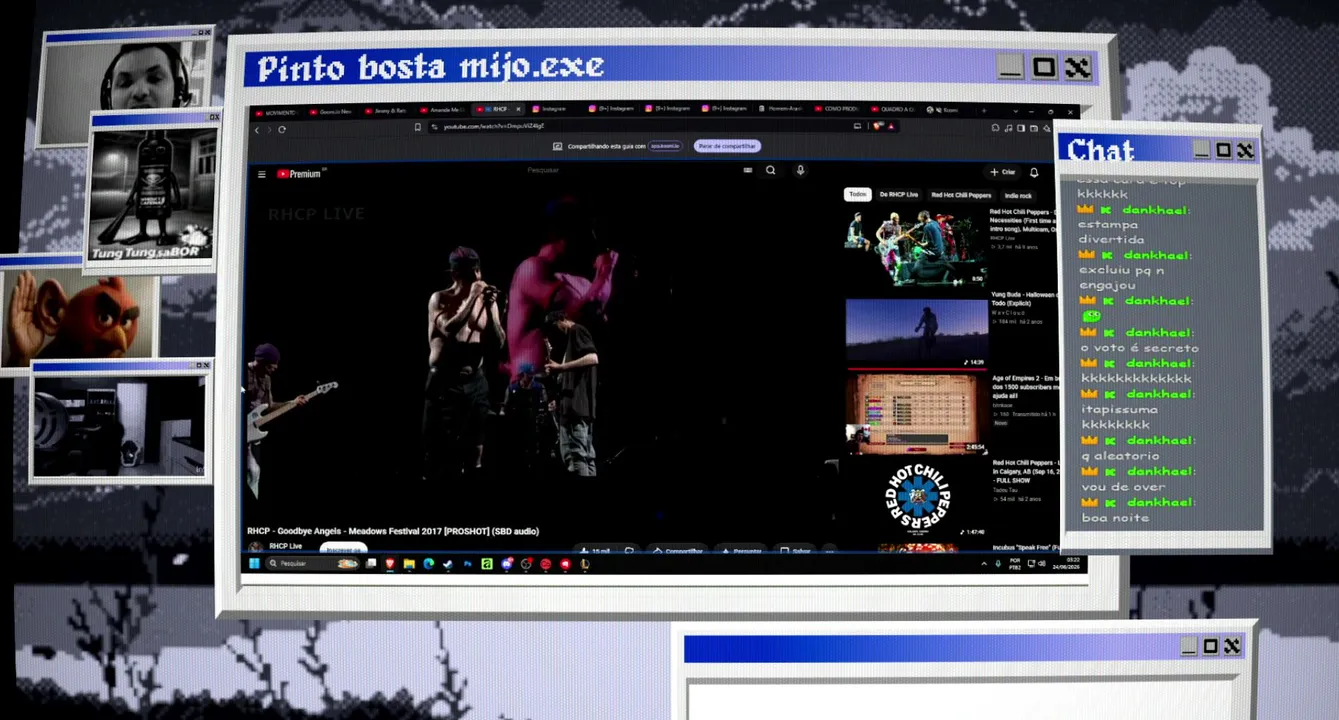Open the Homem-Aranha browser tab
1339x720 pixels.
point(780,109)
